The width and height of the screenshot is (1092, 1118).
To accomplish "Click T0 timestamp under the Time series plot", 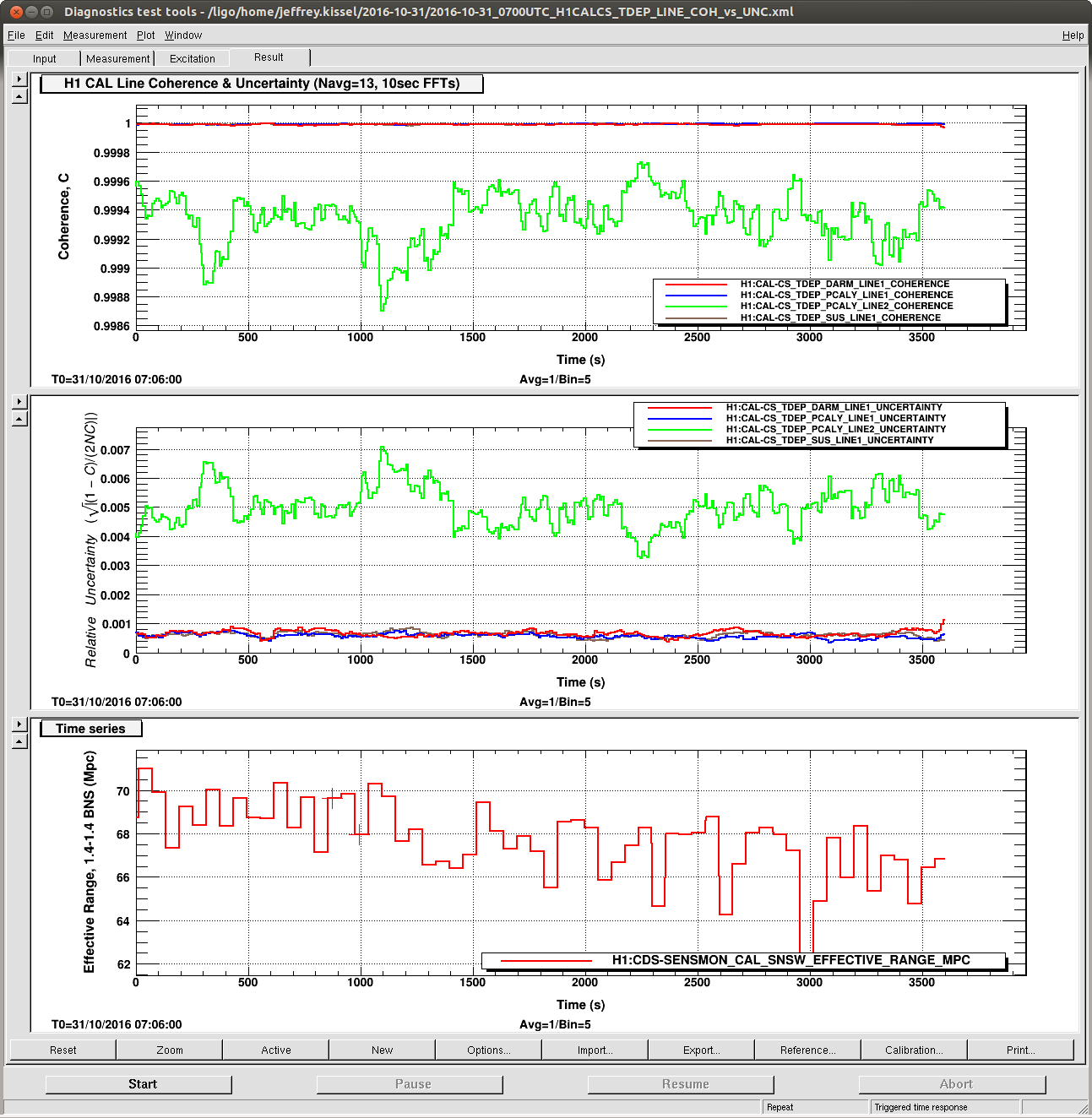I will [x=117, y=1024].
